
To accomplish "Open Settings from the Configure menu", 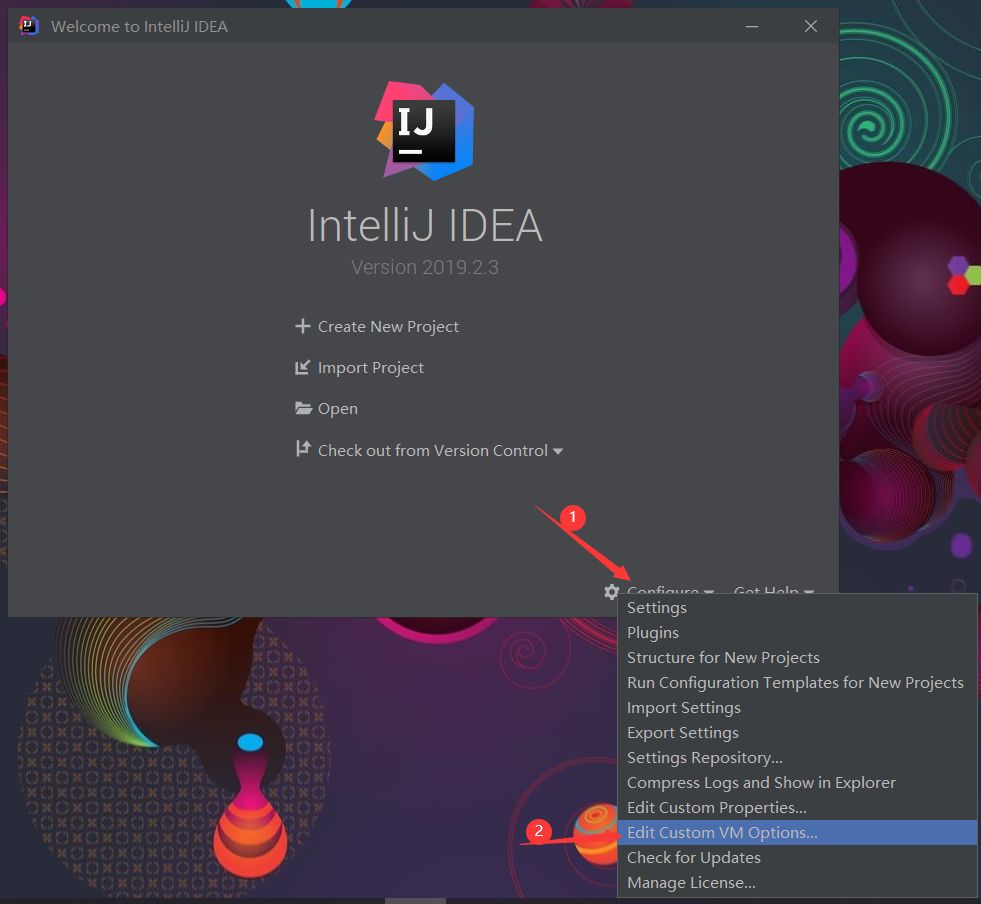I will 797,607.
